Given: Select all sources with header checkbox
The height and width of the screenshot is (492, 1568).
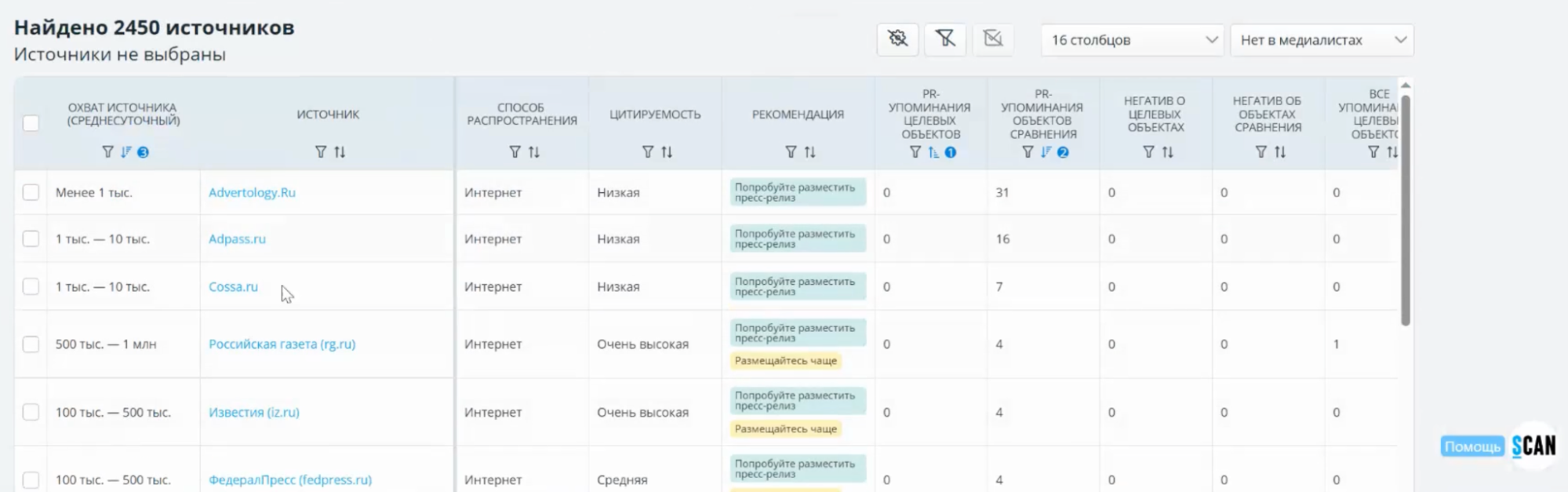Looking at the screenshot, I should tap(31, 123).
